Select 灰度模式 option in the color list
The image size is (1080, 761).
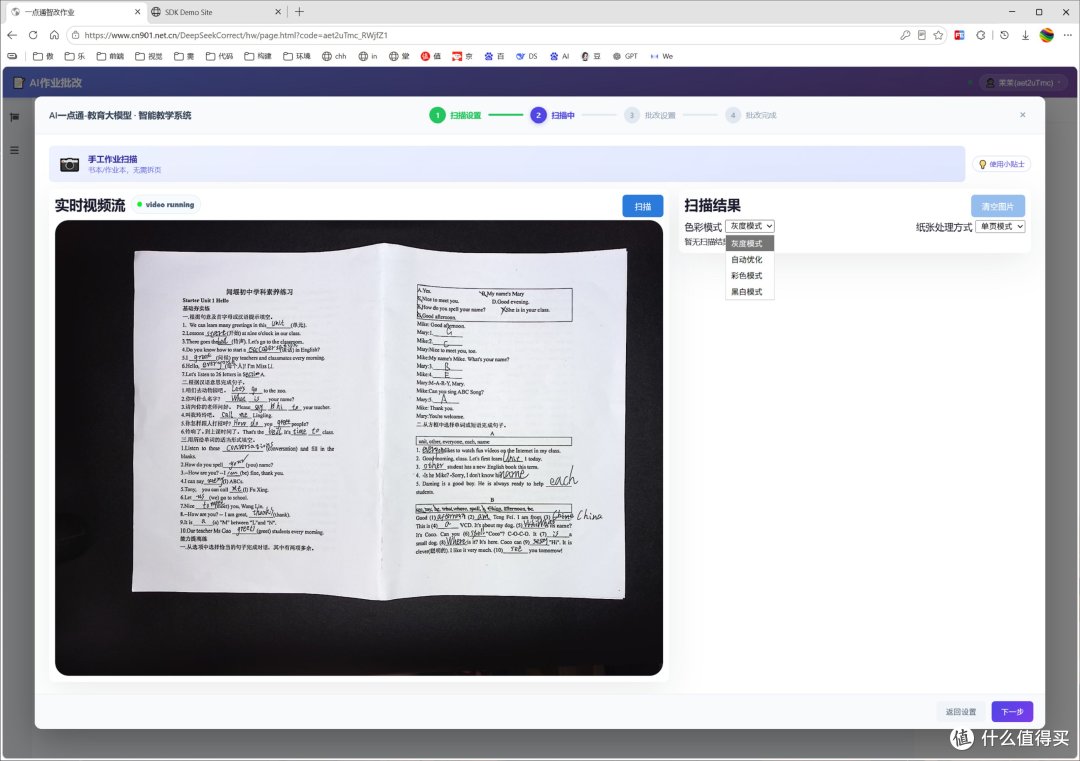coord(750,243)
